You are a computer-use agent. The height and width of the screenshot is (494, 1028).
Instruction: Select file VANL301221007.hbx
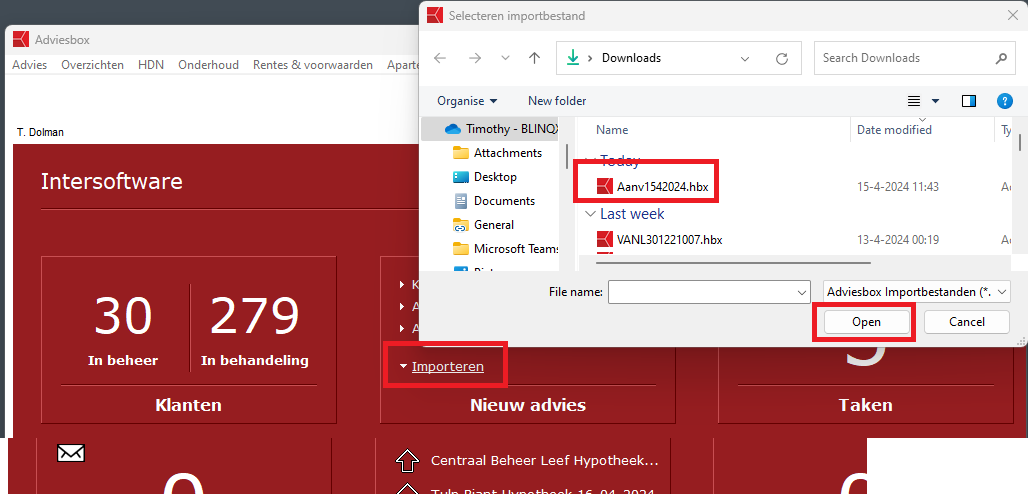(660, 239)
